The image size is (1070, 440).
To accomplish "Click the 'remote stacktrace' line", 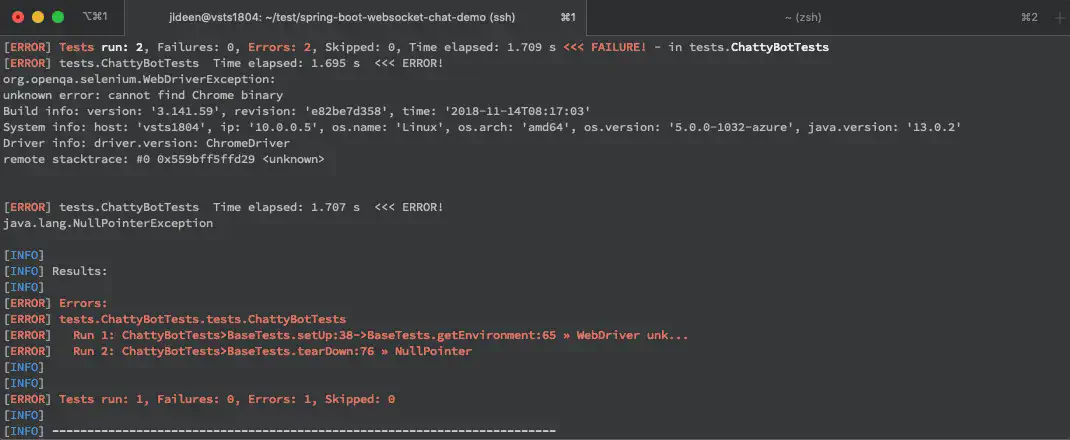I will [164, 159].
